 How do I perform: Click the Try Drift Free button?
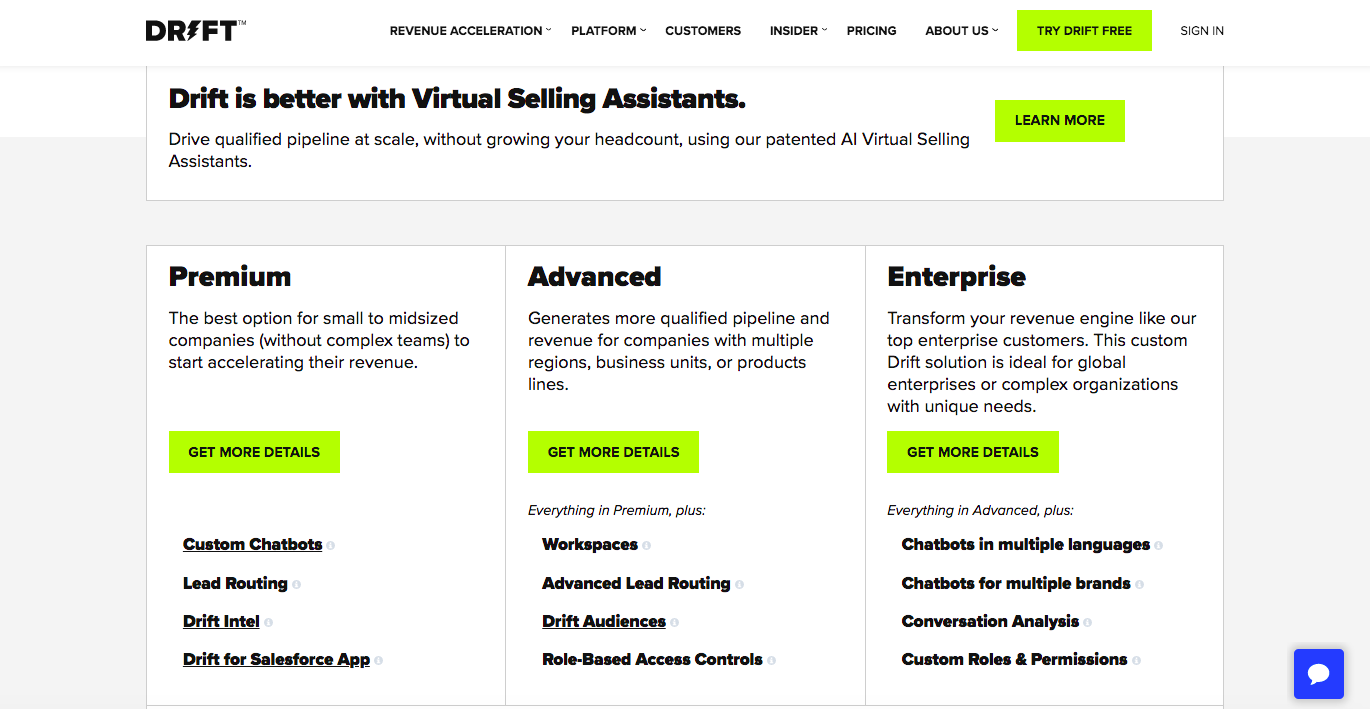click(x=1084, y=31)
